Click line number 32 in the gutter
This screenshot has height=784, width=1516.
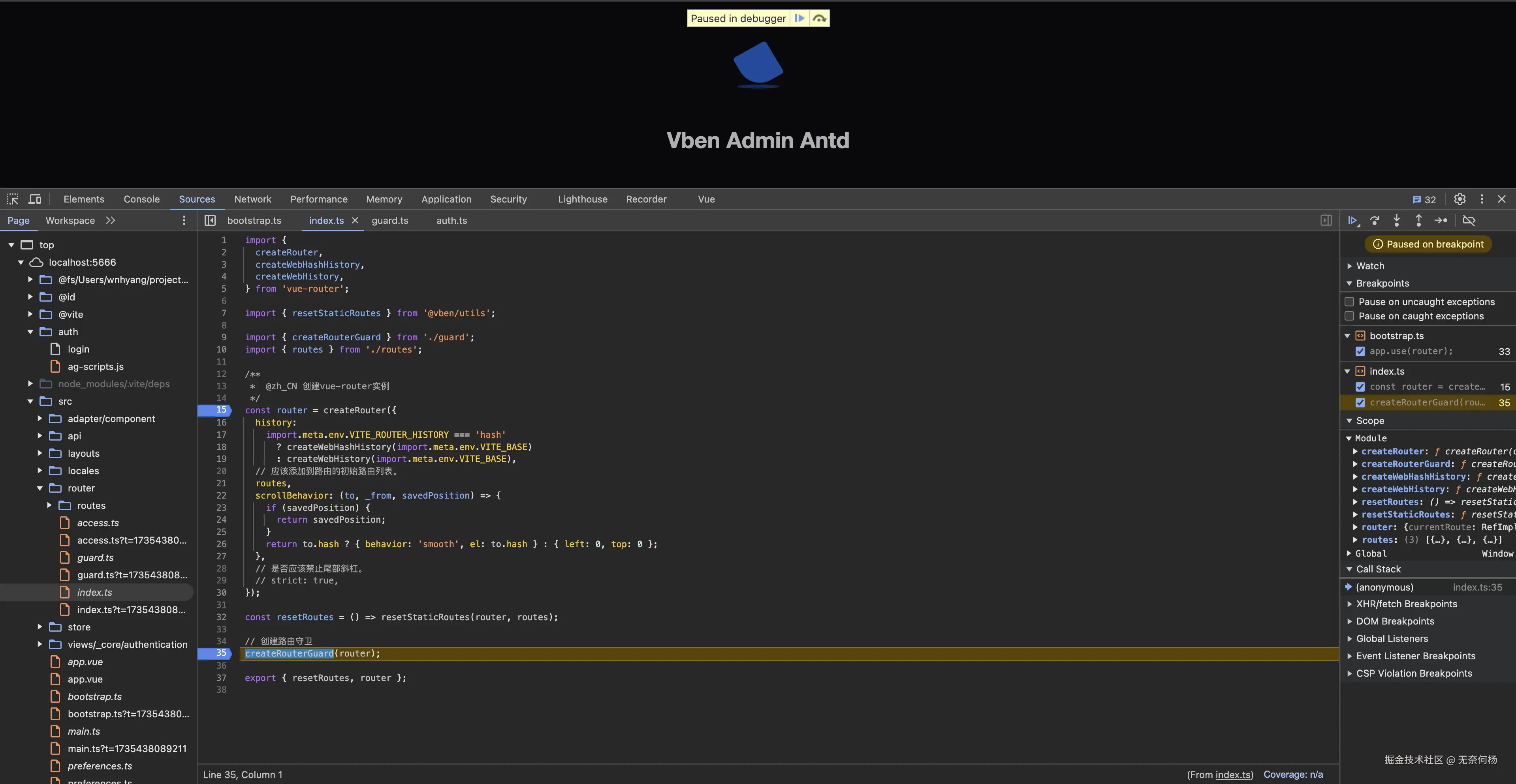221,617
